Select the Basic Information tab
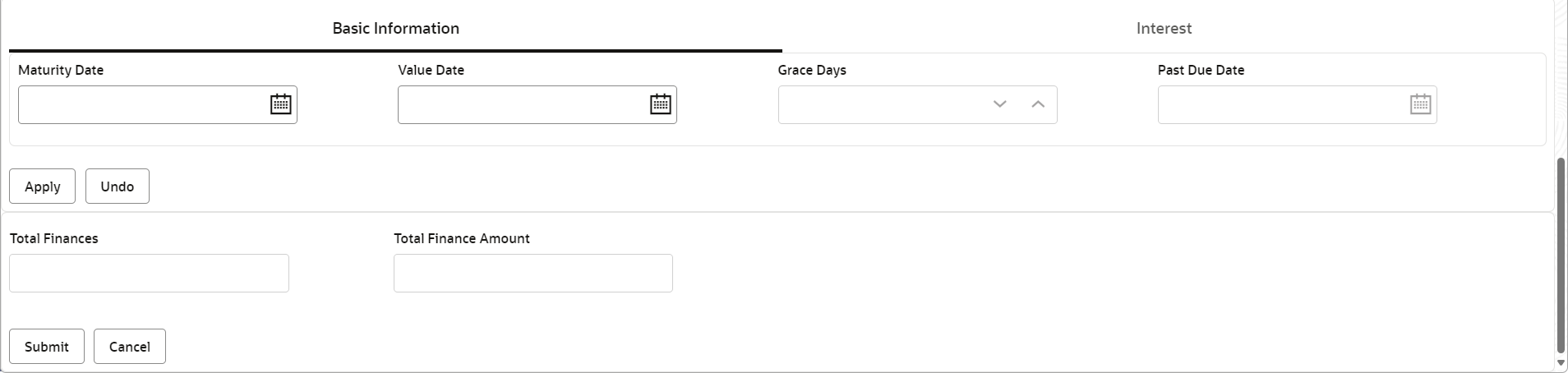 pyautogui.click(x=395, y=28)
